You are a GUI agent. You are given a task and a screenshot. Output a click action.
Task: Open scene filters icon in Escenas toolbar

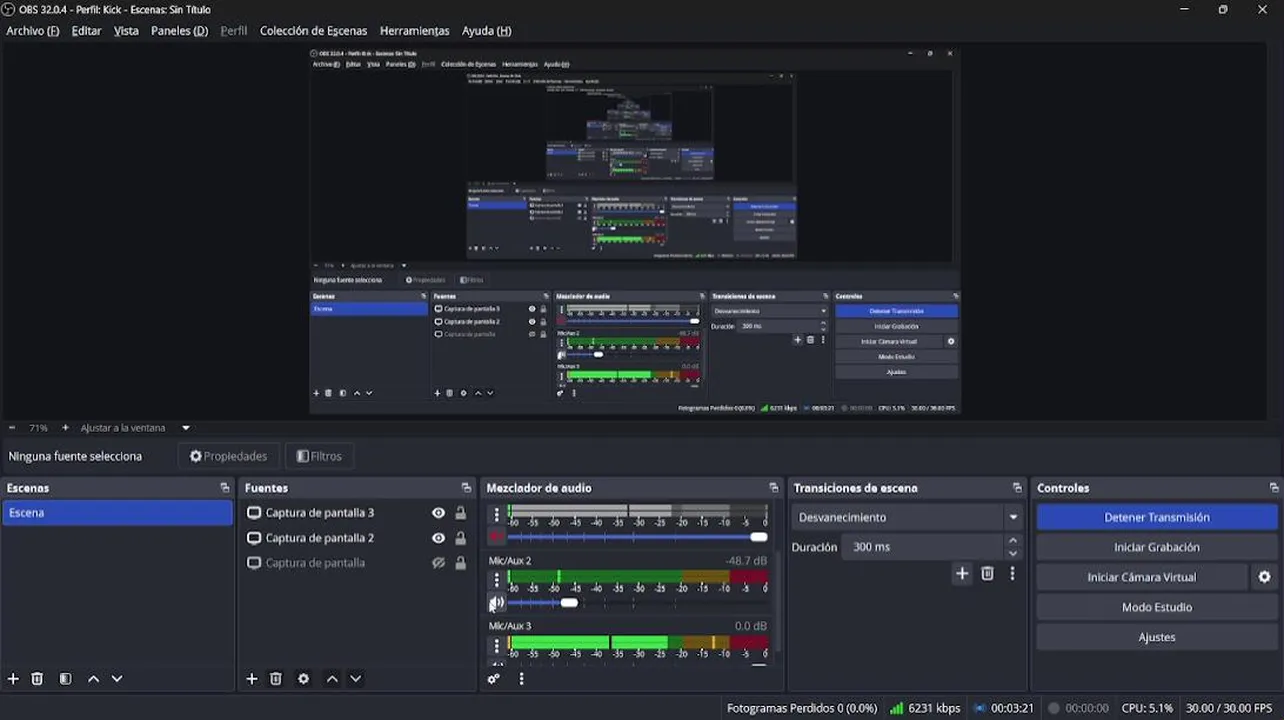click(65, 678)
